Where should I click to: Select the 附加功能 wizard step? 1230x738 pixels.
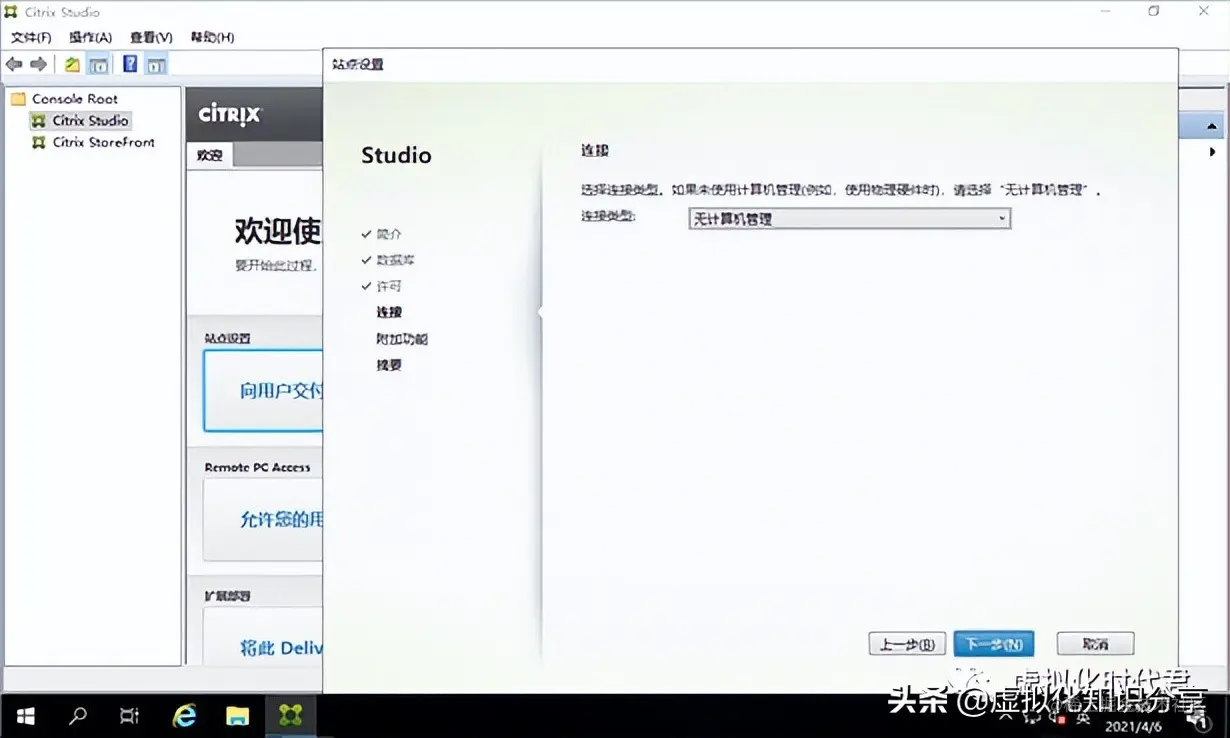coord(401,338)
